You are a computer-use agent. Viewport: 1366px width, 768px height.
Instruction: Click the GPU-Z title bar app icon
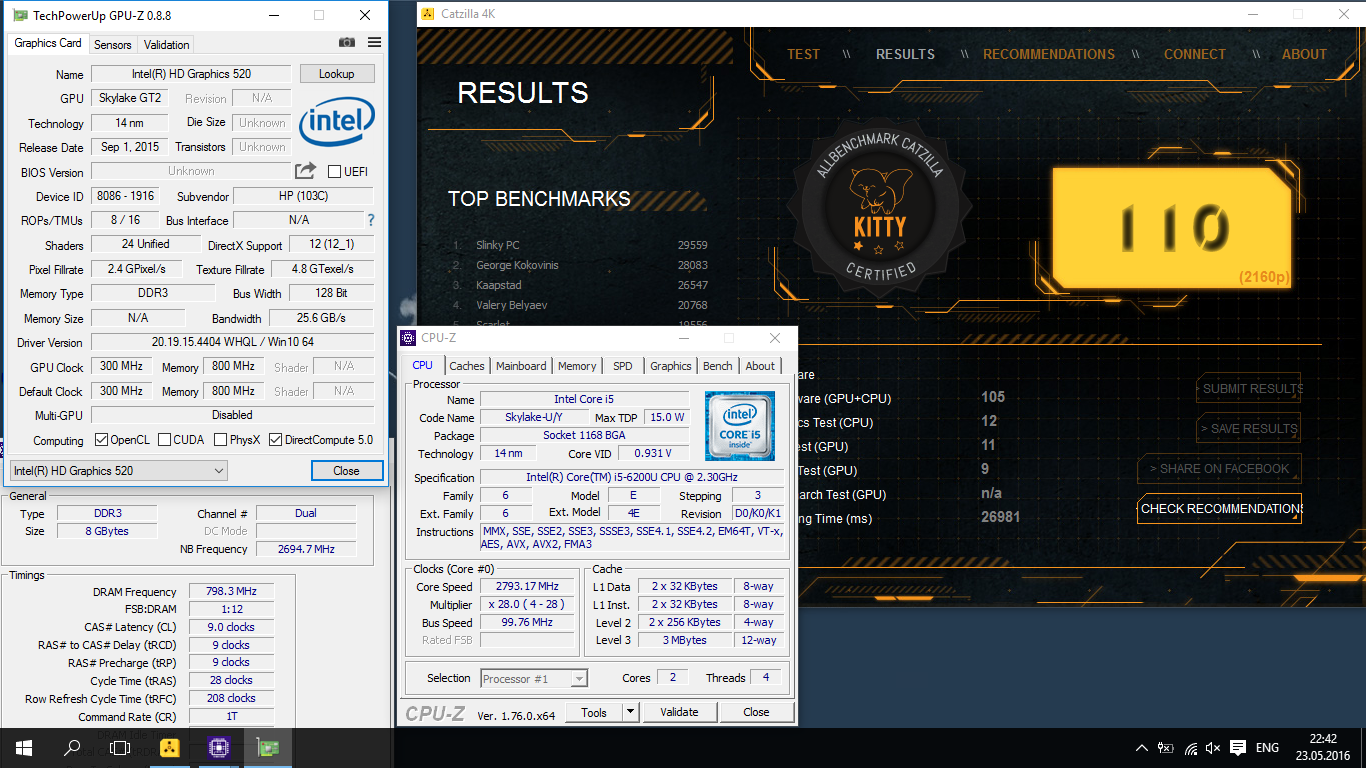click(x=19, y=15)
